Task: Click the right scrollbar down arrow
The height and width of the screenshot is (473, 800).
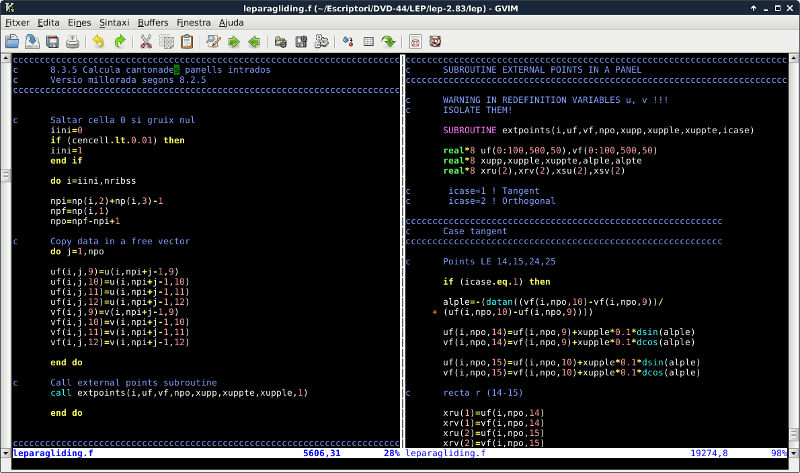Action: point(794,453)
